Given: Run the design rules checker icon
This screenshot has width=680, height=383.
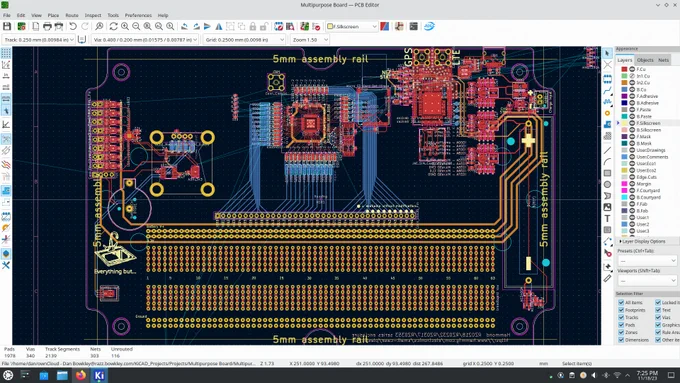Looking at the screenshot, I should pyautogui.click(x=316, y=26).
